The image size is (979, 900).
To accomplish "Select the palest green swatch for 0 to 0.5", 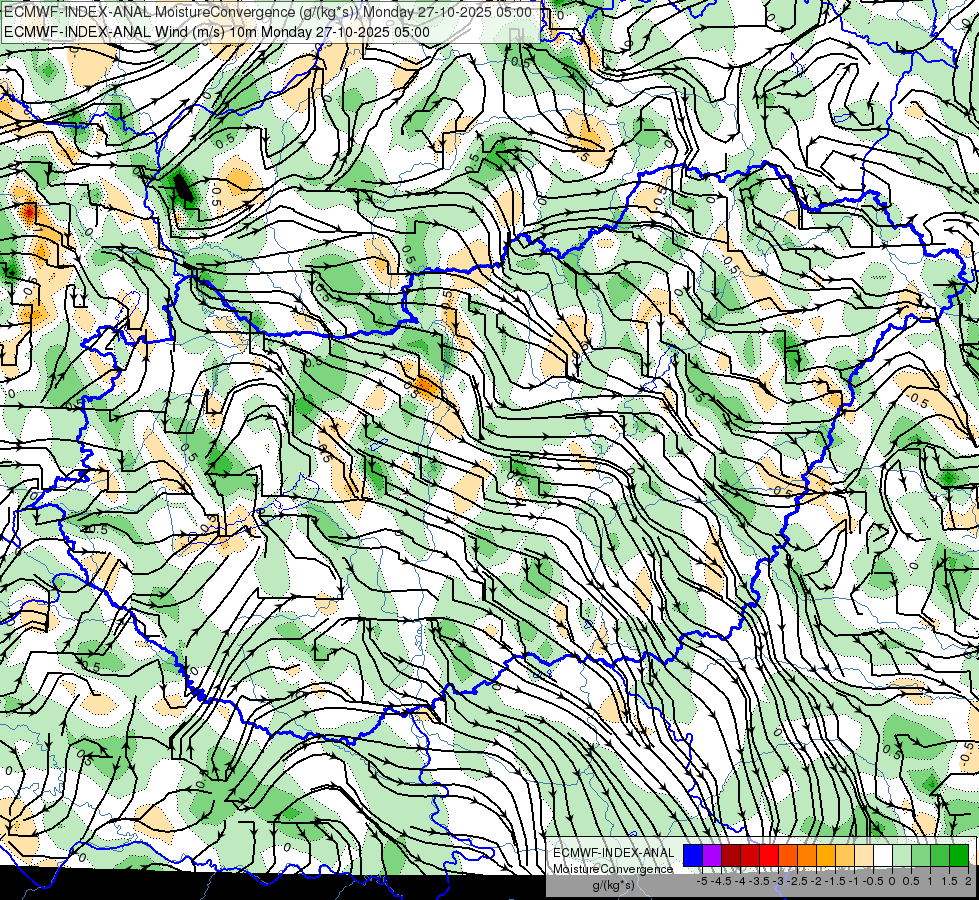I will [902, 855].
